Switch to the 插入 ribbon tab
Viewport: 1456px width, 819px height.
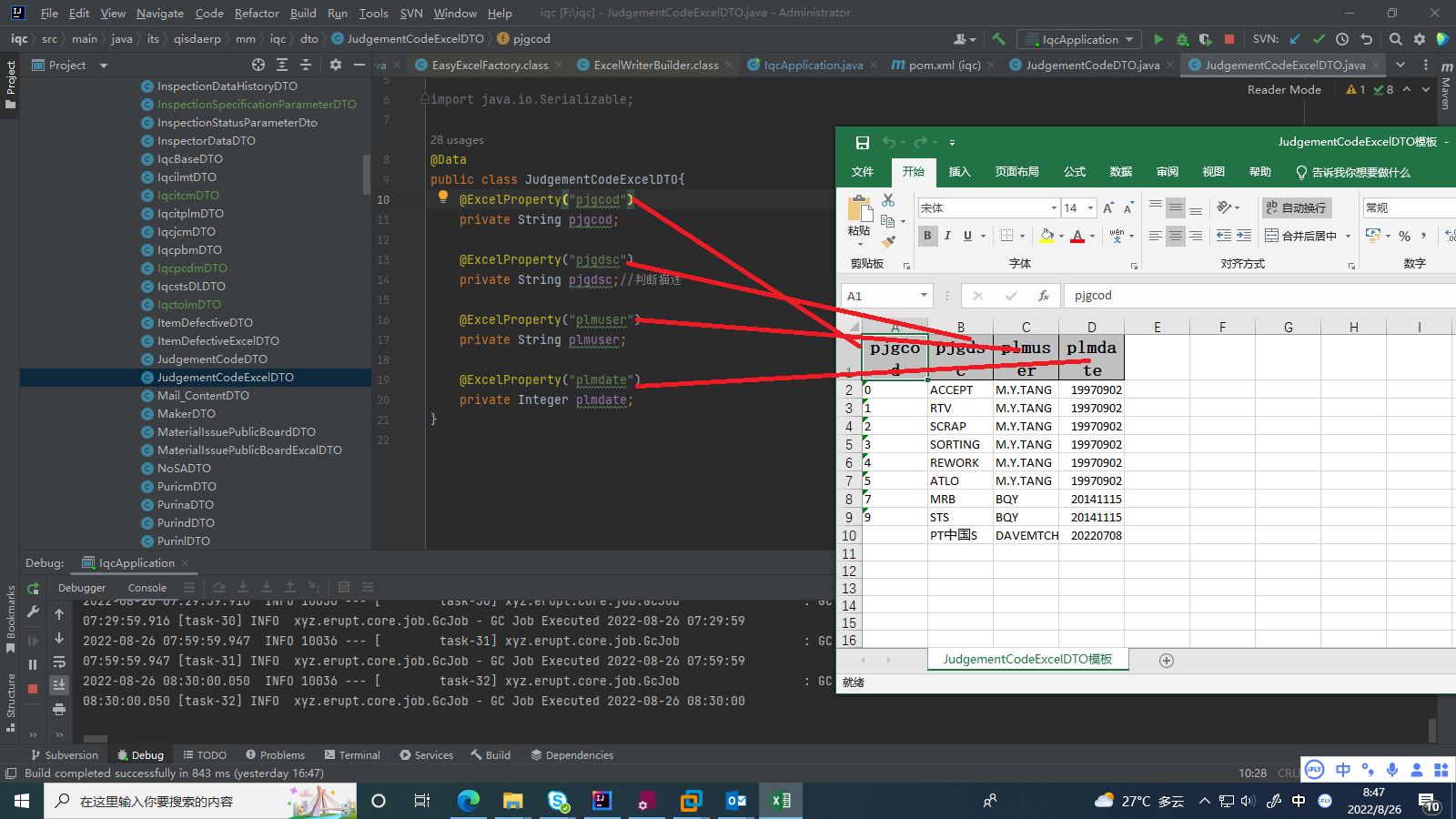[961, 172]
